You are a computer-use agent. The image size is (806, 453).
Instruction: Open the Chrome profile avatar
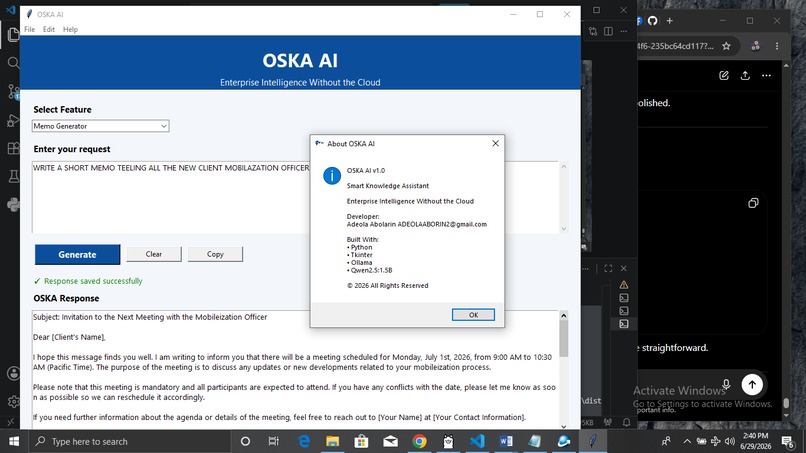point(755,46)
